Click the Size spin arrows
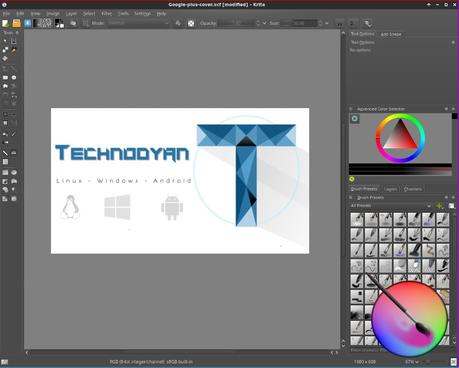 (320, 23)
